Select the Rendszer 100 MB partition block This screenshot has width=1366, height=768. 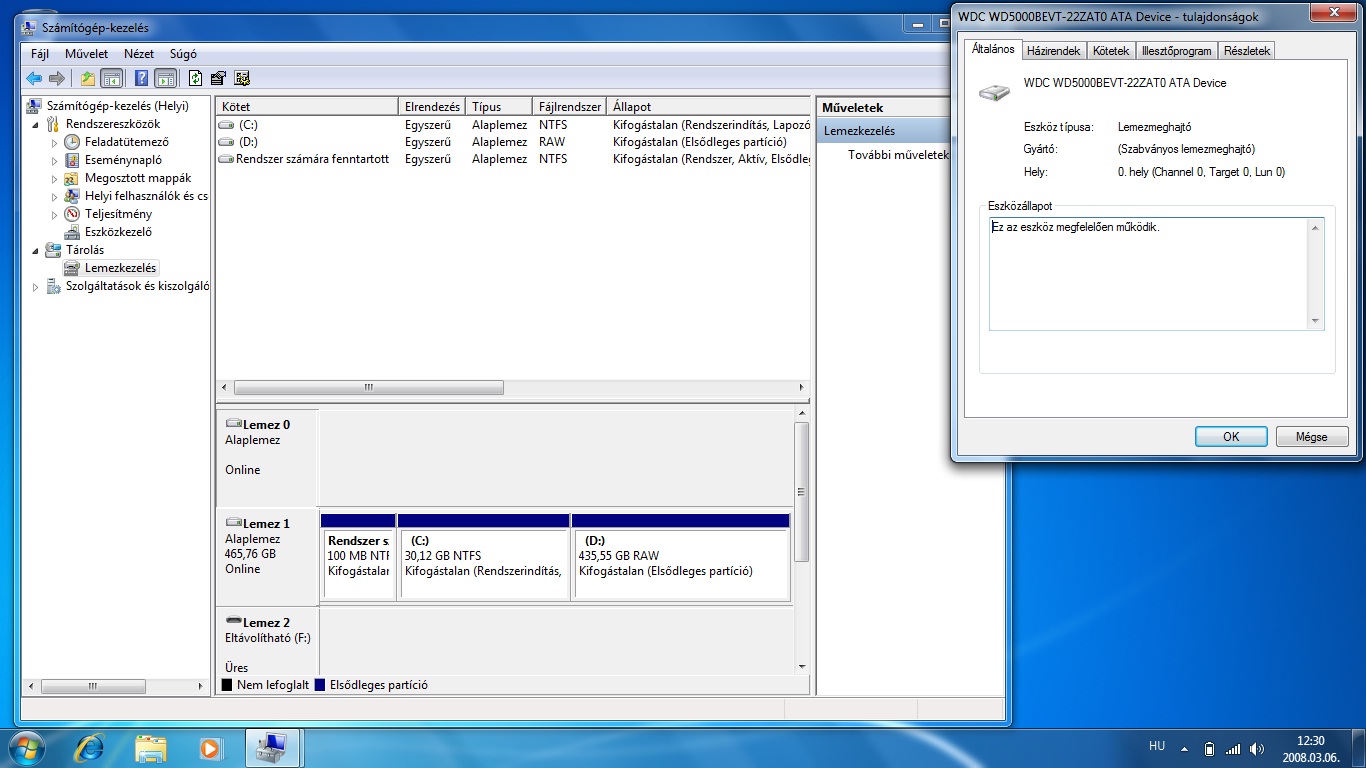click(358, 556)
